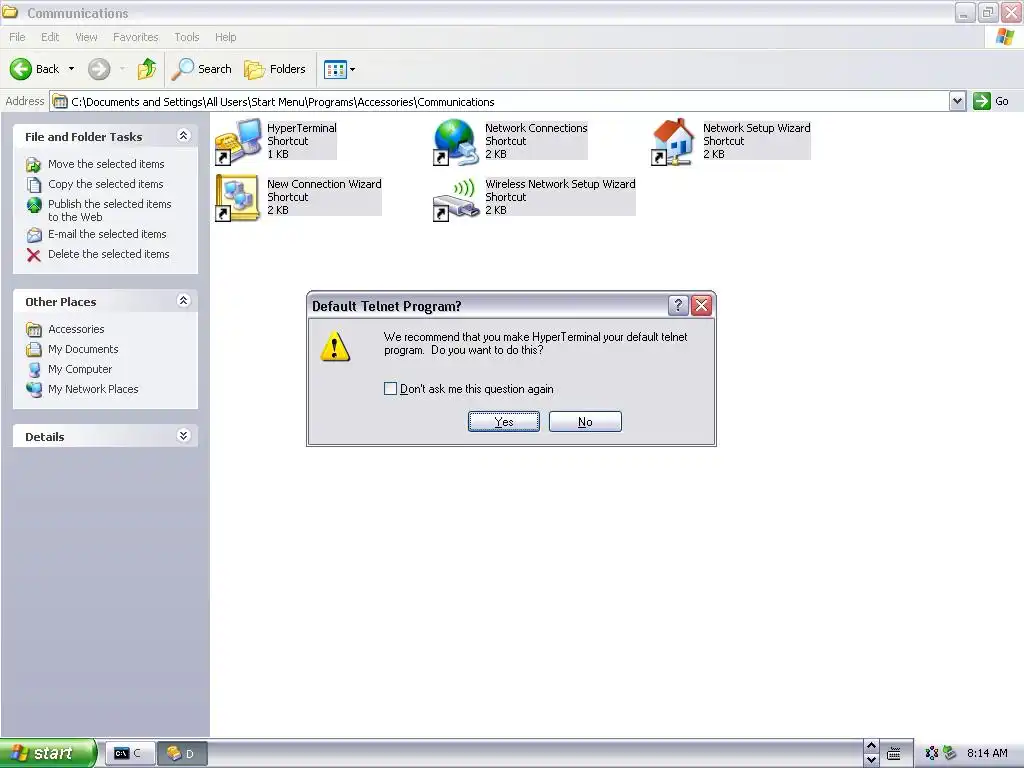Open the Search magnifier tool
Screen dimensions: 1024x768
point(202,69)
